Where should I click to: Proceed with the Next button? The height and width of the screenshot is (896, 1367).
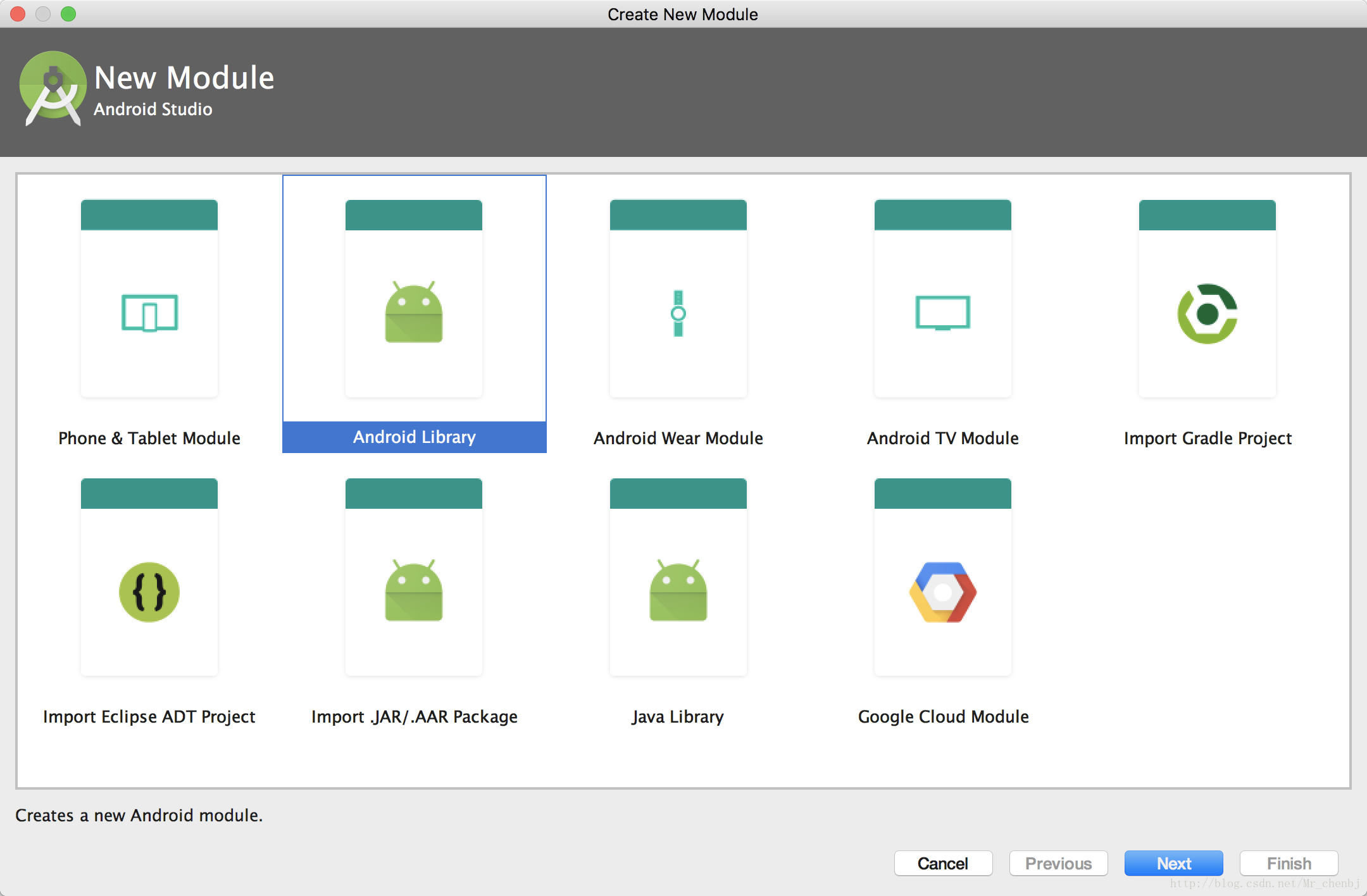point(1173,863)
